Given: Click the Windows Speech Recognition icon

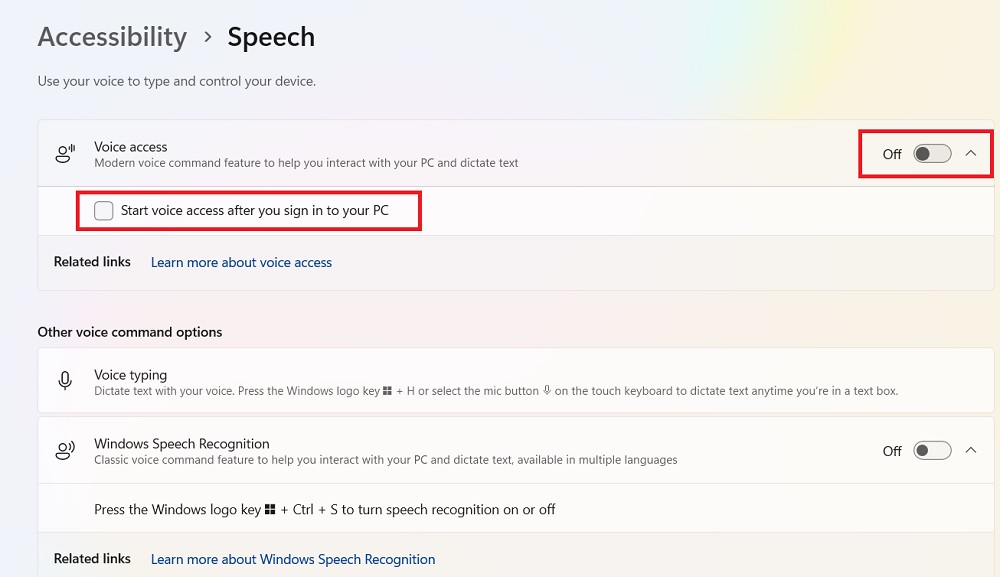Looking at the screenshot, I should click(x=64, y=450).
